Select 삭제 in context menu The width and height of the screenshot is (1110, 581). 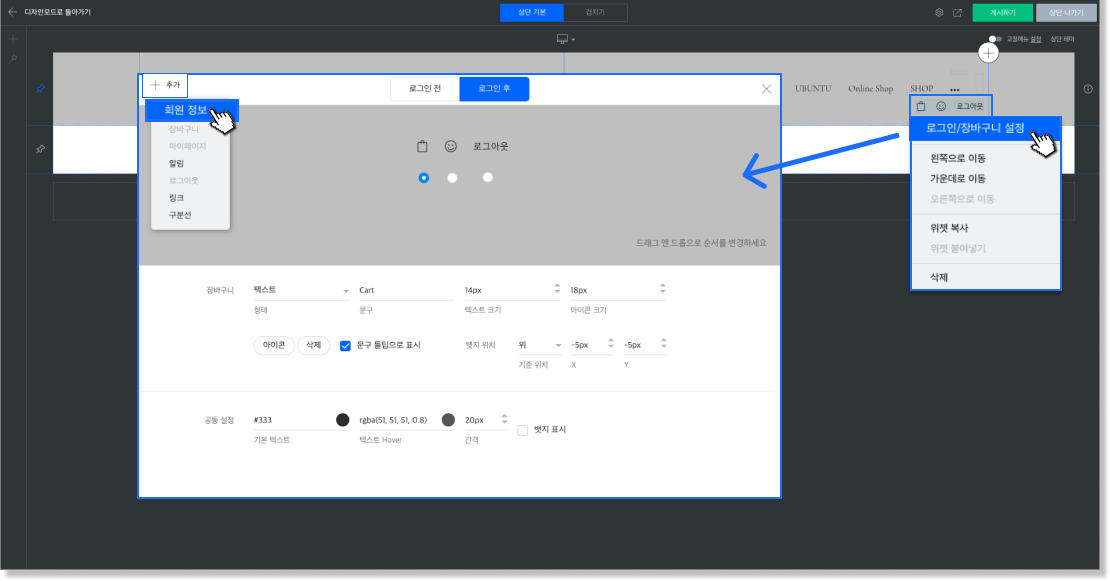click(939, 277)
